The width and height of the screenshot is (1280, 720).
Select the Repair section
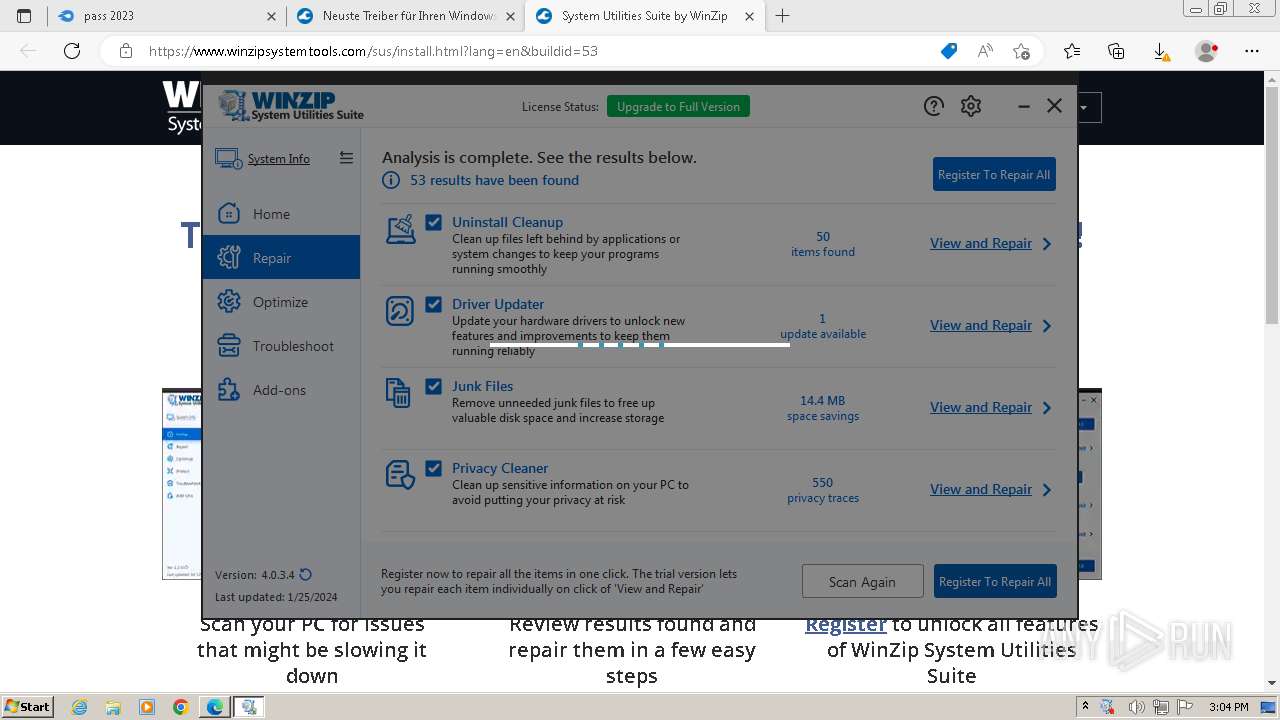281,258
